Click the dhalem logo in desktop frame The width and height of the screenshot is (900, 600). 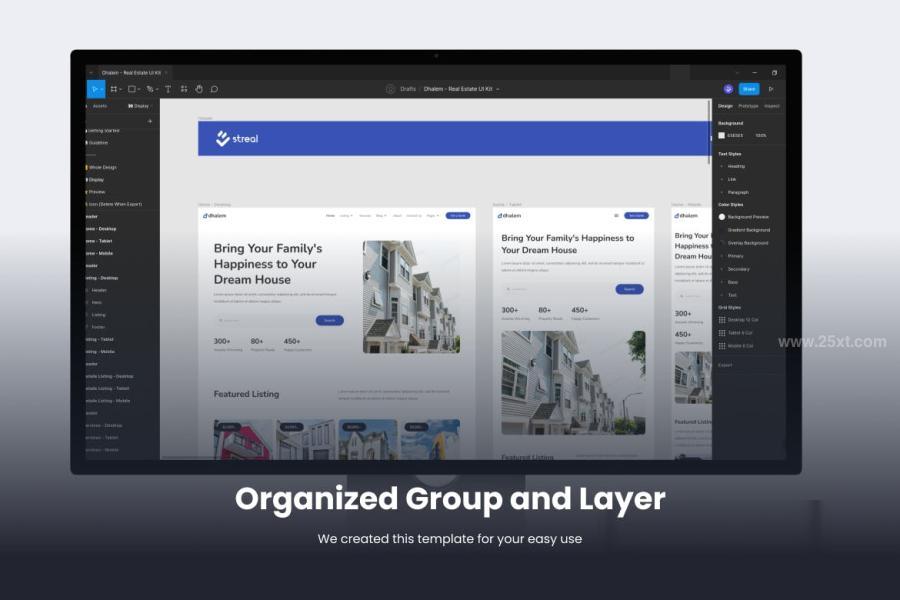[215, 216]
